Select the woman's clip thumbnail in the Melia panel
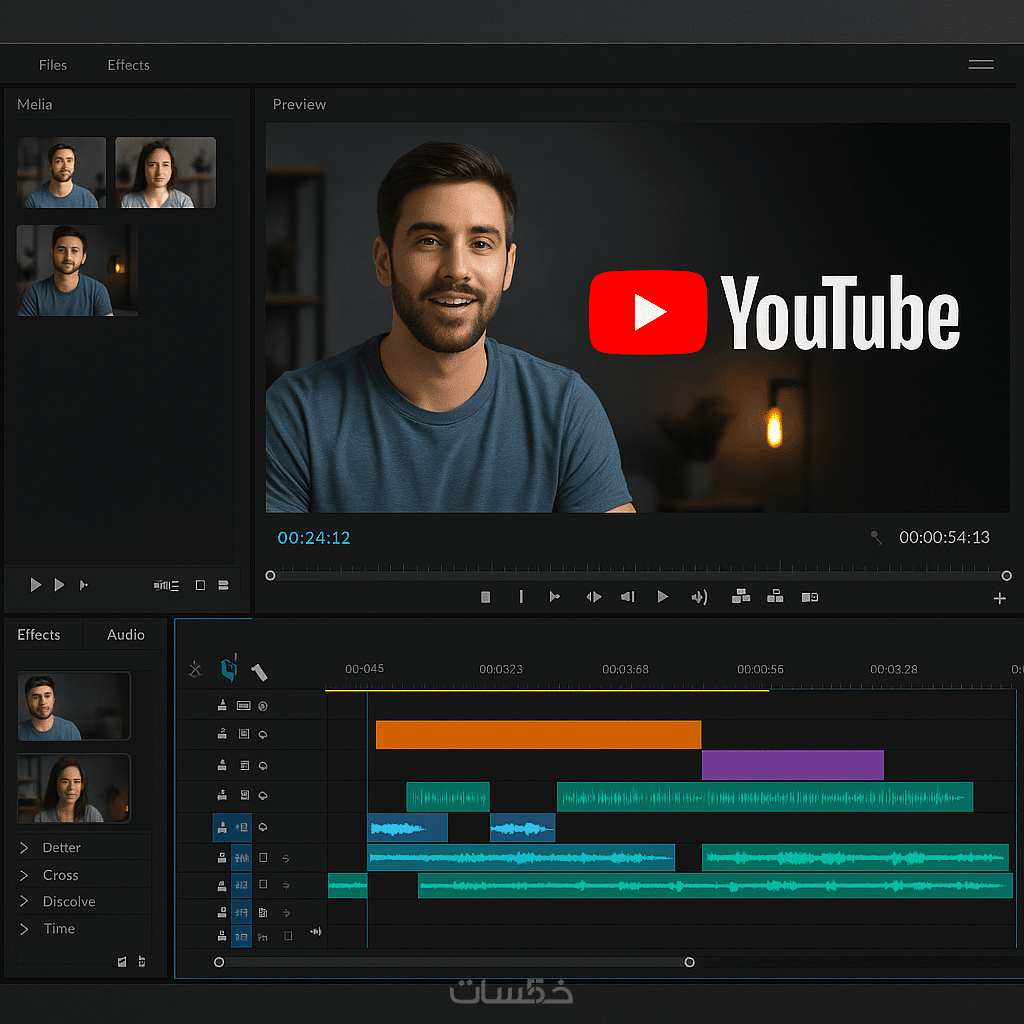The height and width of the screenshot is (1024, 1024). point(165,172)
